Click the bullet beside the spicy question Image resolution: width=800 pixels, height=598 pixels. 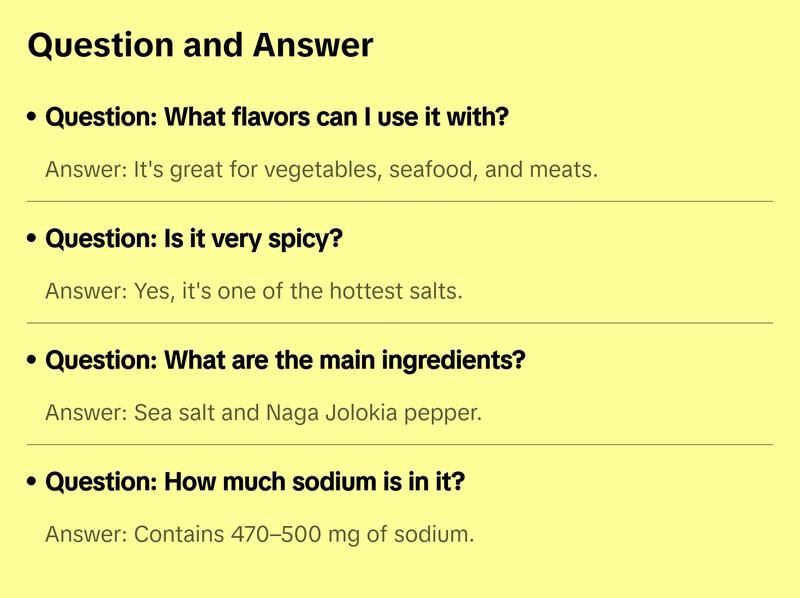click(x=33, y=240)
